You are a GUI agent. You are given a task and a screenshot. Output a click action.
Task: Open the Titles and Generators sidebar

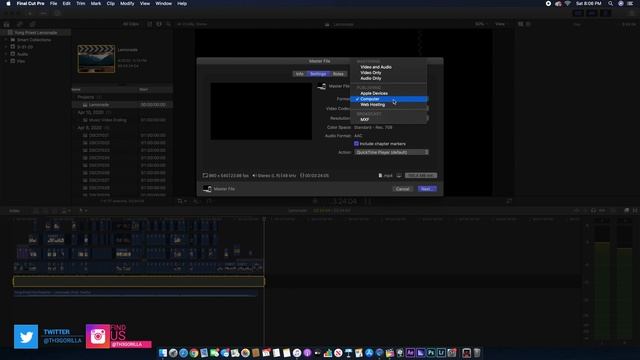click(x=32, y=24)
